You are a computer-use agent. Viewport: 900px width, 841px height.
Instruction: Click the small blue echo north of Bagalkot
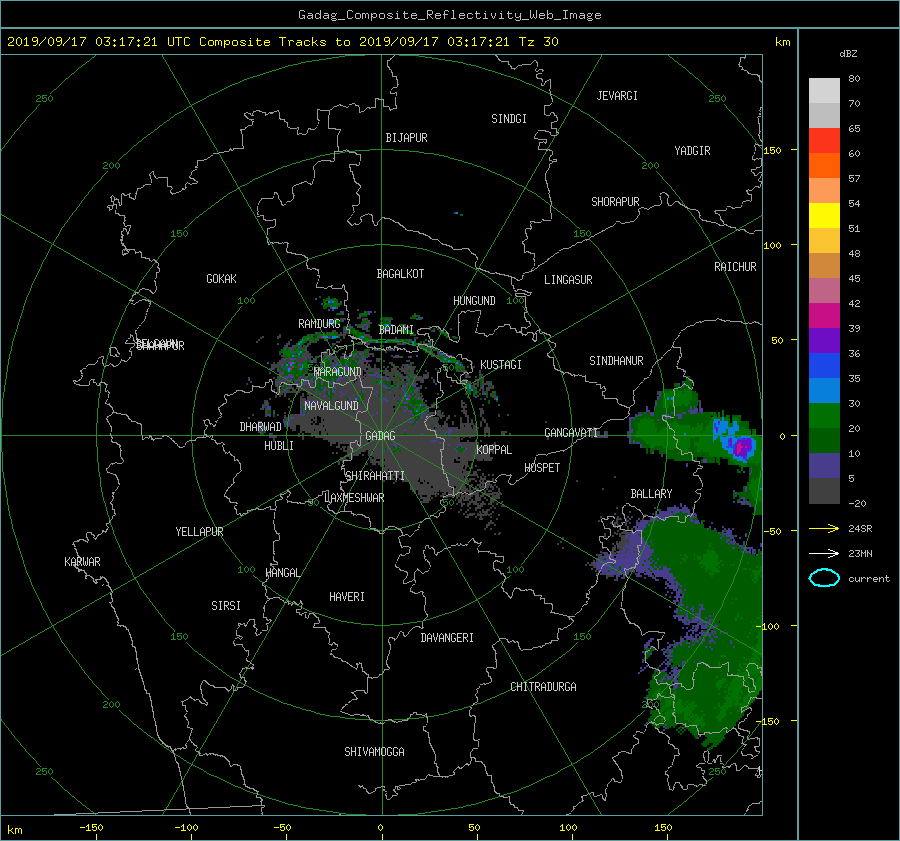[457, 214]
